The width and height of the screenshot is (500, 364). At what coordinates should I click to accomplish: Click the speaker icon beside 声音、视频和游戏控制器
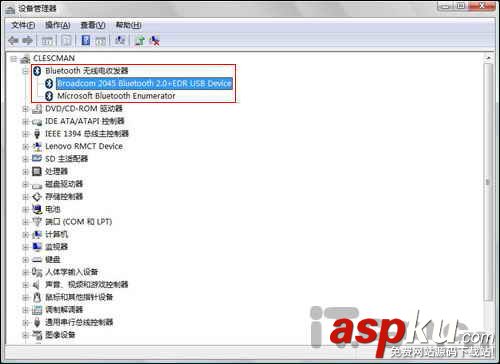37,285
